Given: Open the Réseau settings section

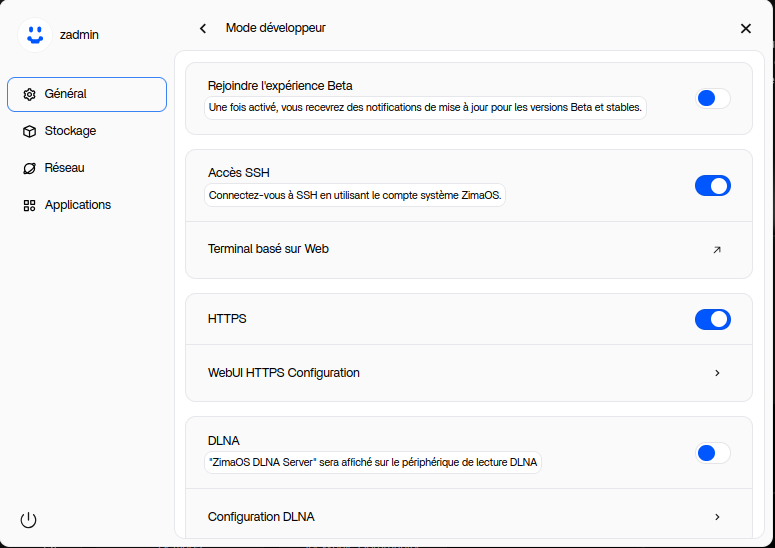Looking at the screenshot, I should pos(65,168).
